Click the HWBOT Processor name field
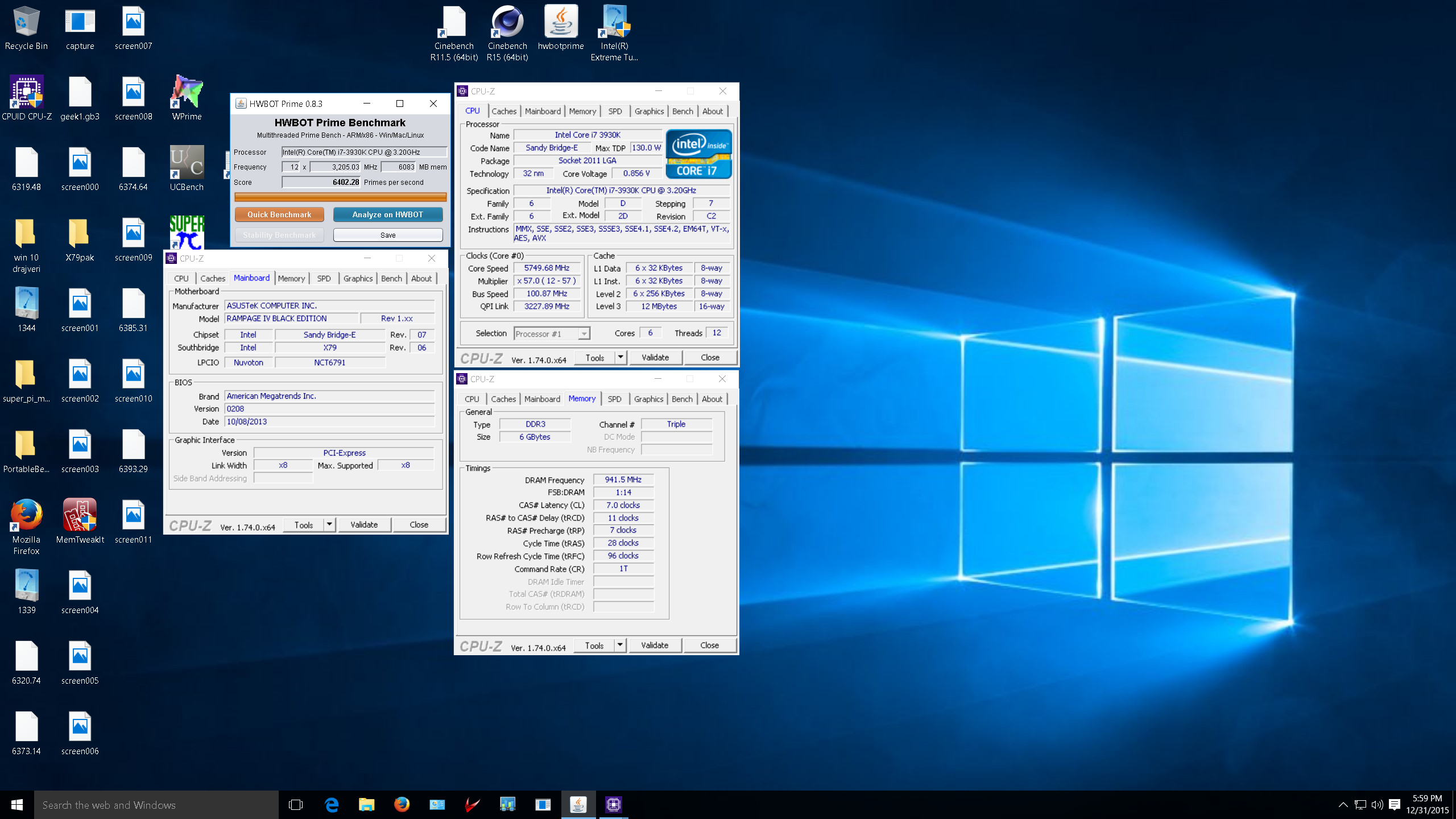This screenshot has height=819, width=1456. point(364,152)
